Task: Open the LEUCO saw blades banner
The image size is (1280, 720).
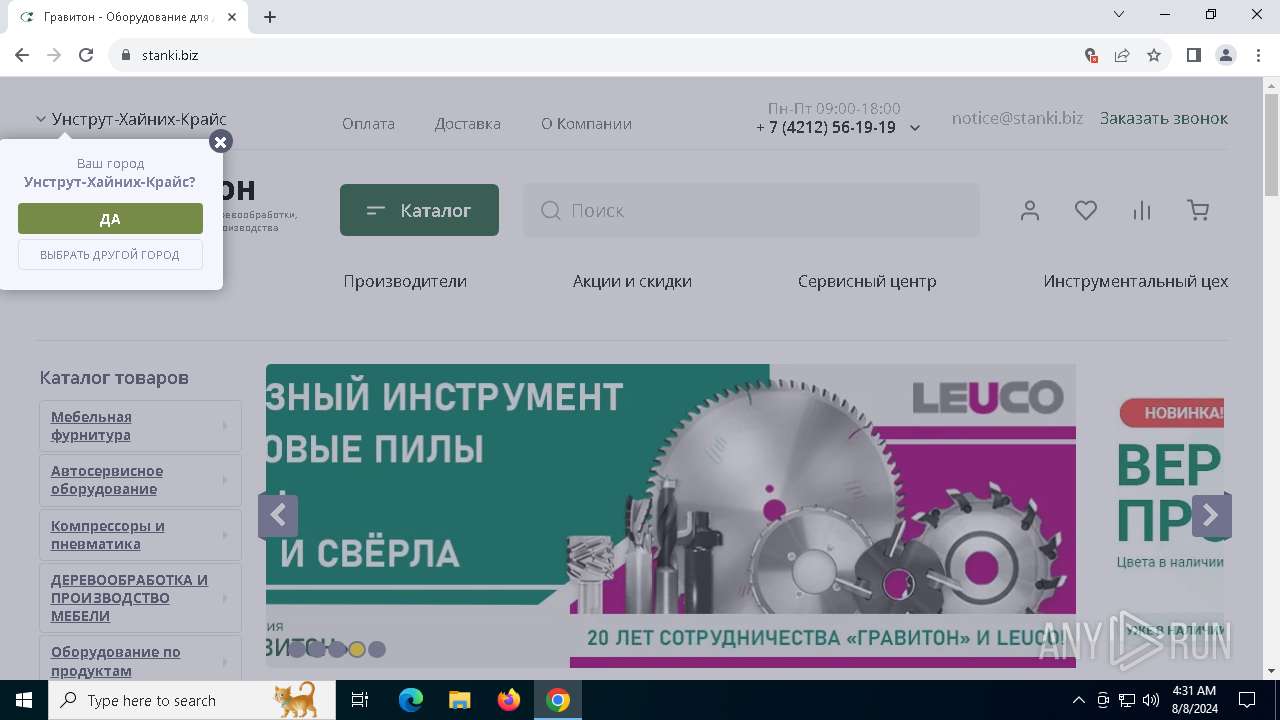Action: 671,515
